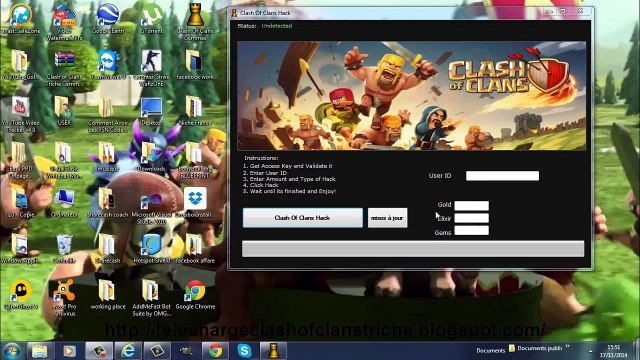Open the facebook affare folder
The width and height of the screenshot is (640, 360).
195,249
